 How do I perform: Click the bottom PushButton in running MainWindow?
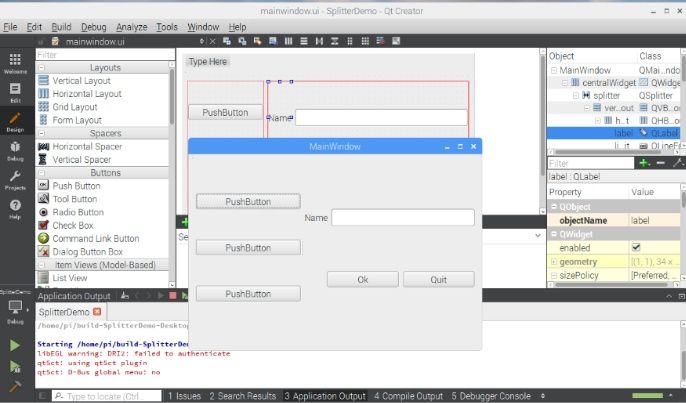[248, 294]
